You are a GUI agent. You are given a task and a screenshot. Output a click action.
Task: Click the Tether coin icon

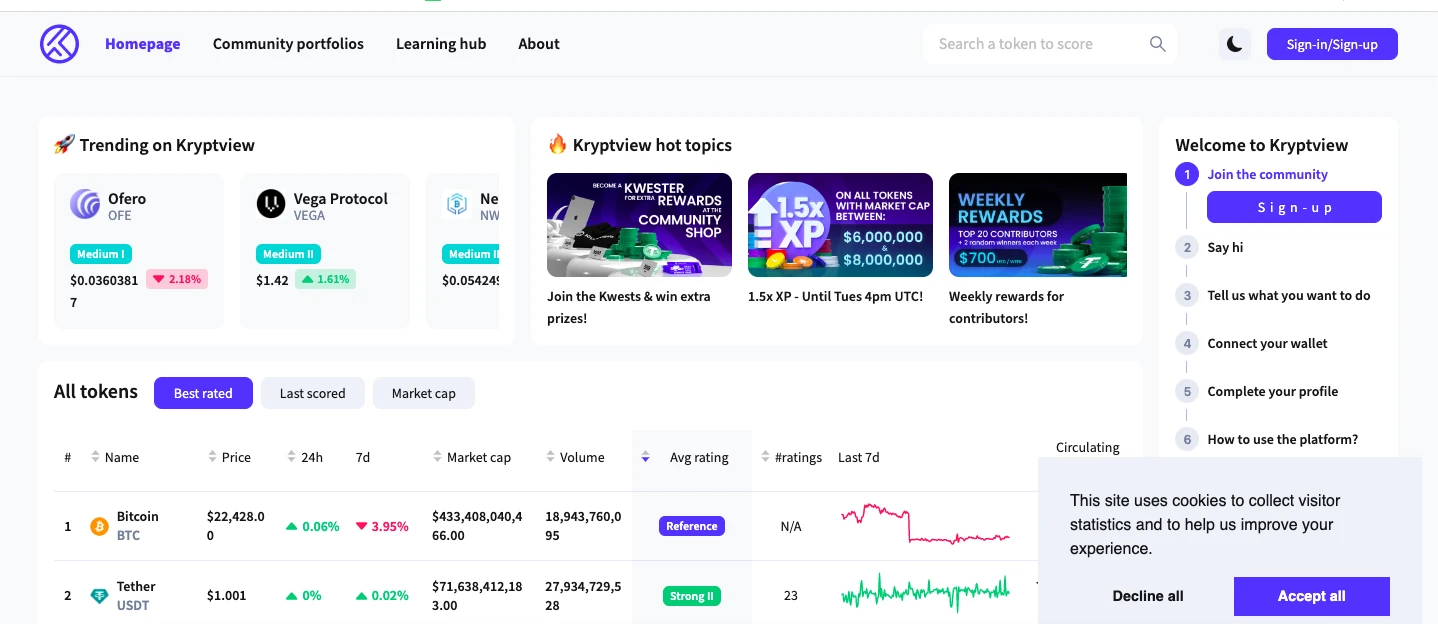(x=99, y=596)
